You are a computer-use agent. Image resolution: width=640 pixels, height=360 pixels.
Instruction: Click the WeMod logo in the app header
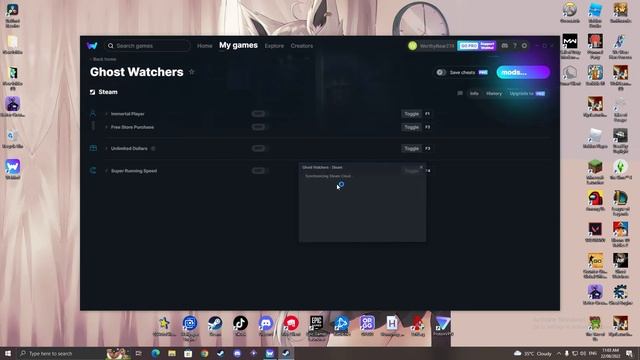click(x=92, y=46)
